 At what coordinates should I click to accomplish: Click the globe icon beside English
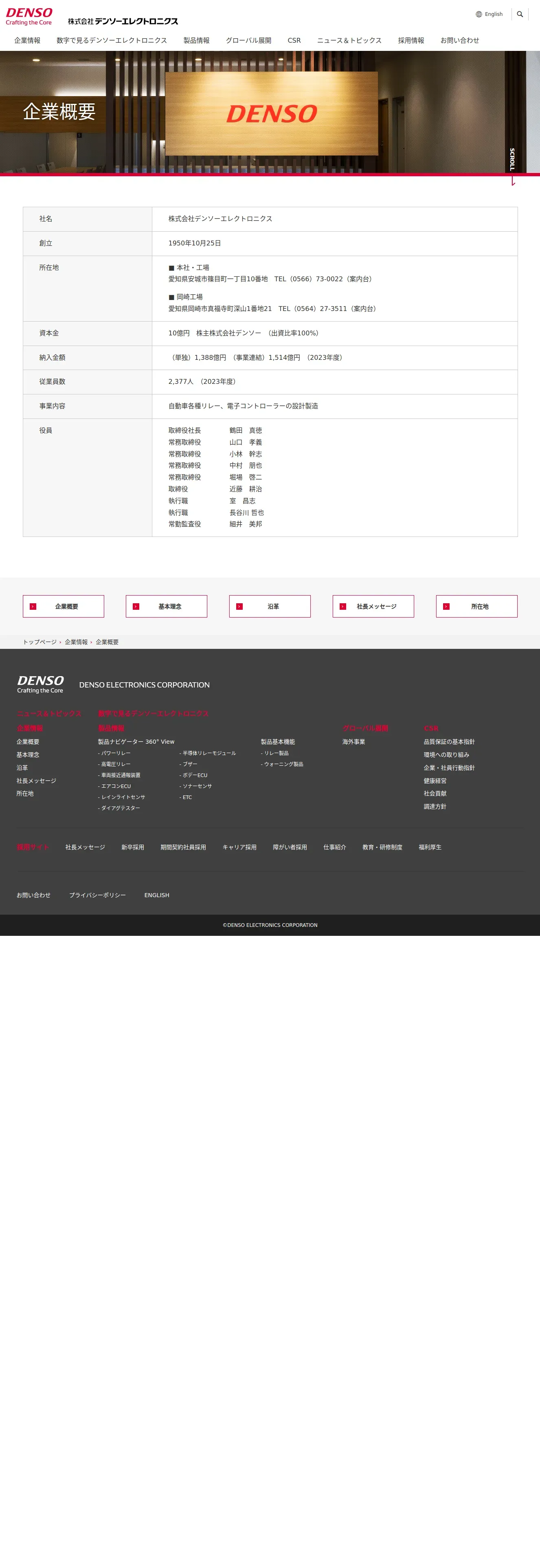coord(479,14)
